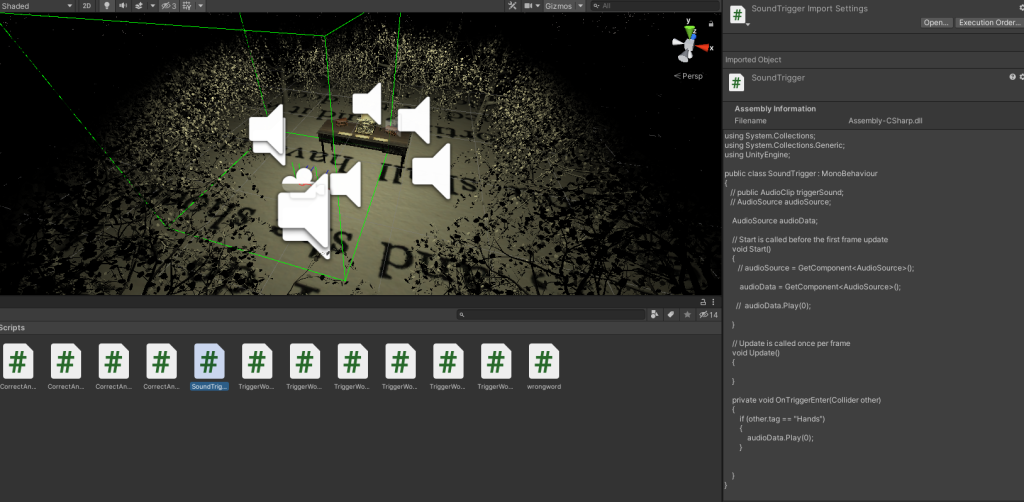Click the favorites star icon in Project panel
Screen dimensions: 1024x502
687,314
